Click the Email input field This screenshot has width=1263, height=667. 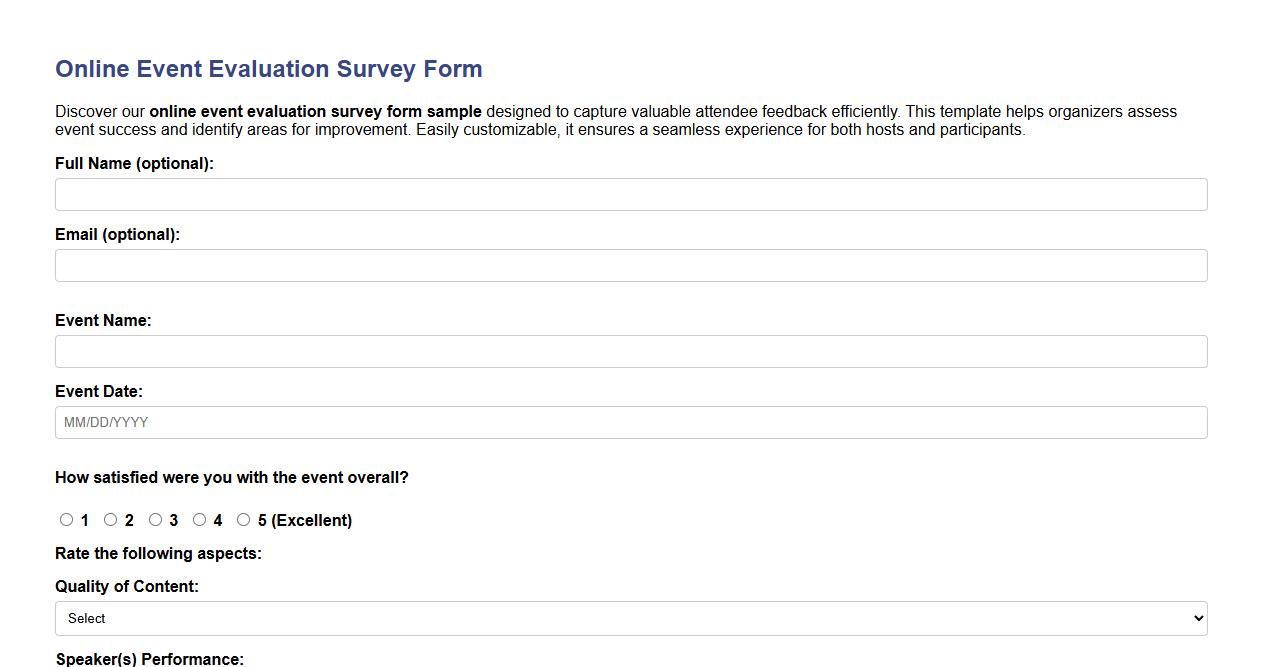[630, 265]
